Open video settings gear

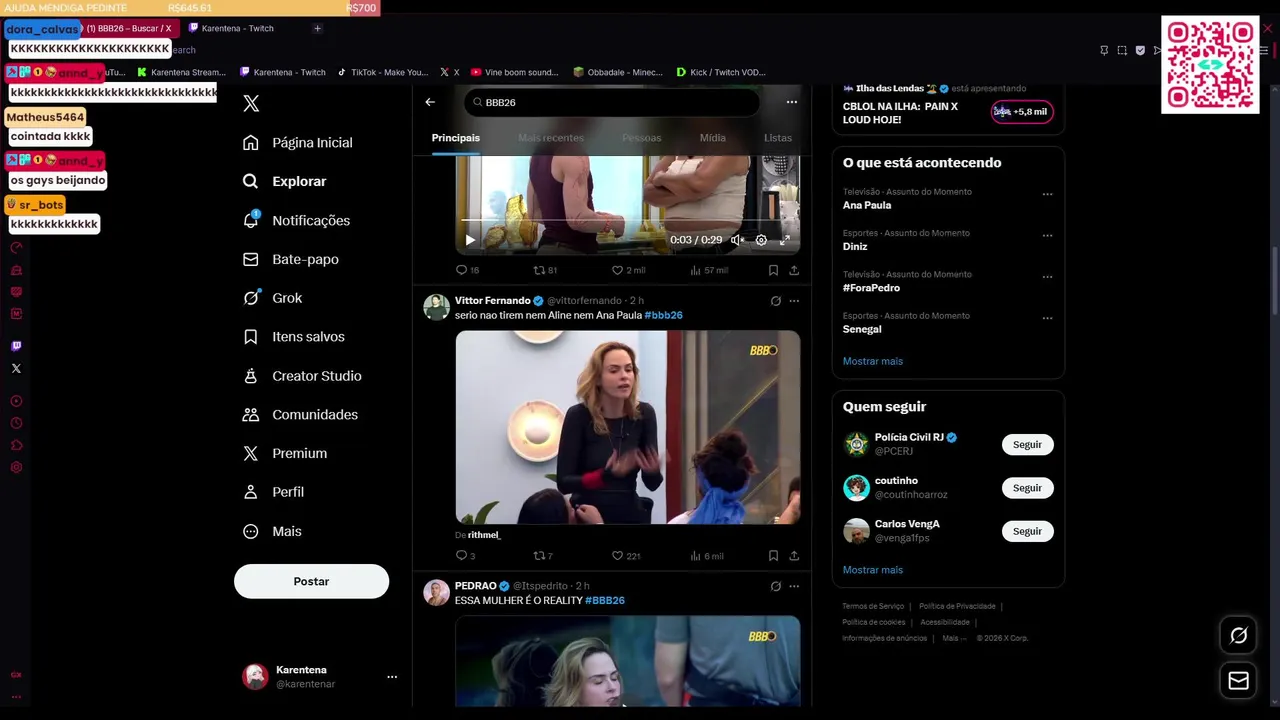click(x=761, y=240)
